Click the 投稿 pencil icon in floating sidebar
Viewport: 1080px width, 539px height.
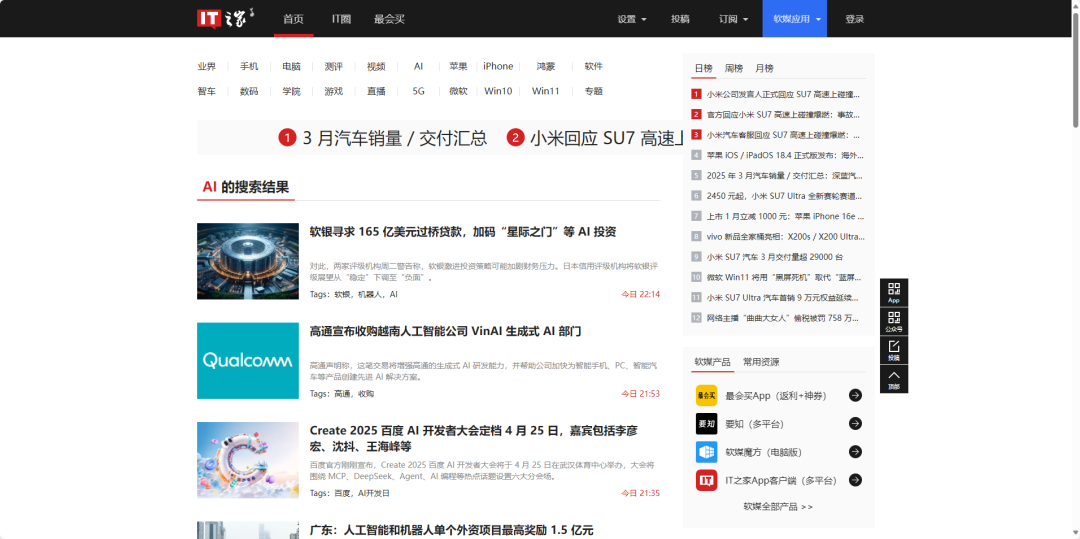(893, 350)
